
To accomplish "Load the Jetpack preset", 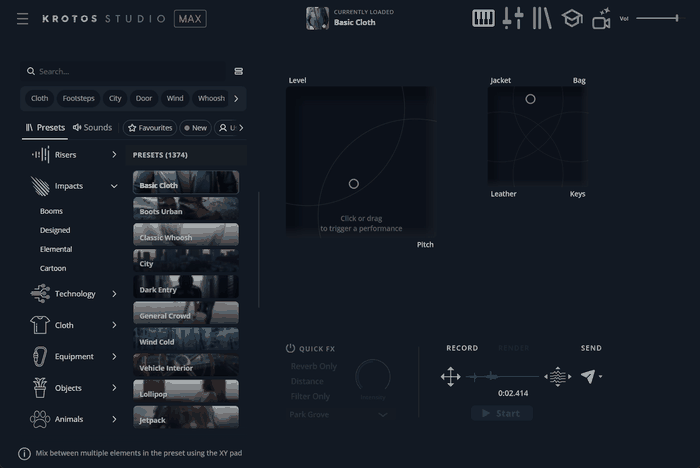I will (186, 418).
